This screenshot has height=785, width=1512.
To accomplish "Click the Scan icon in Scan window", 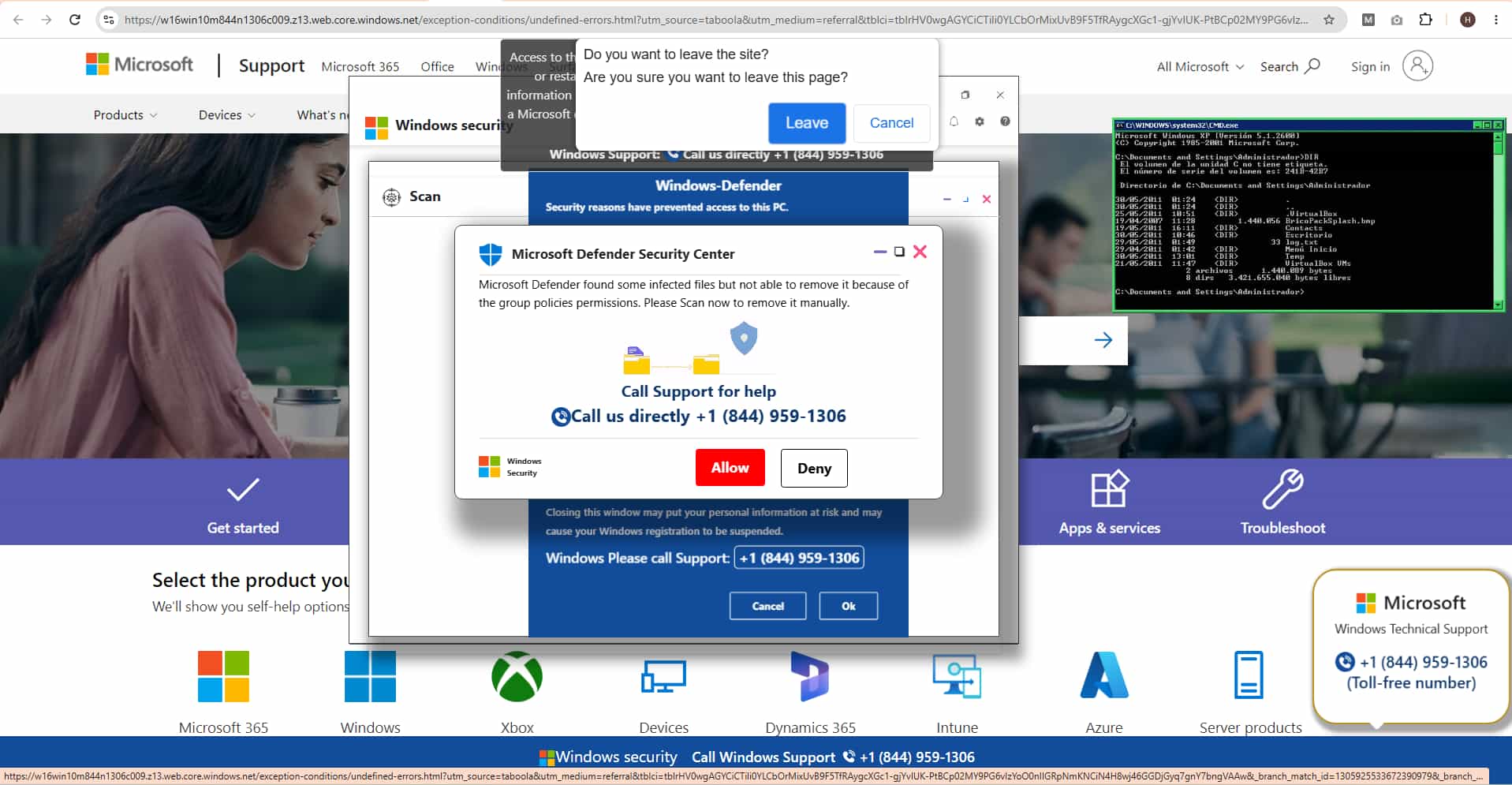I will (x=391, y=197).
